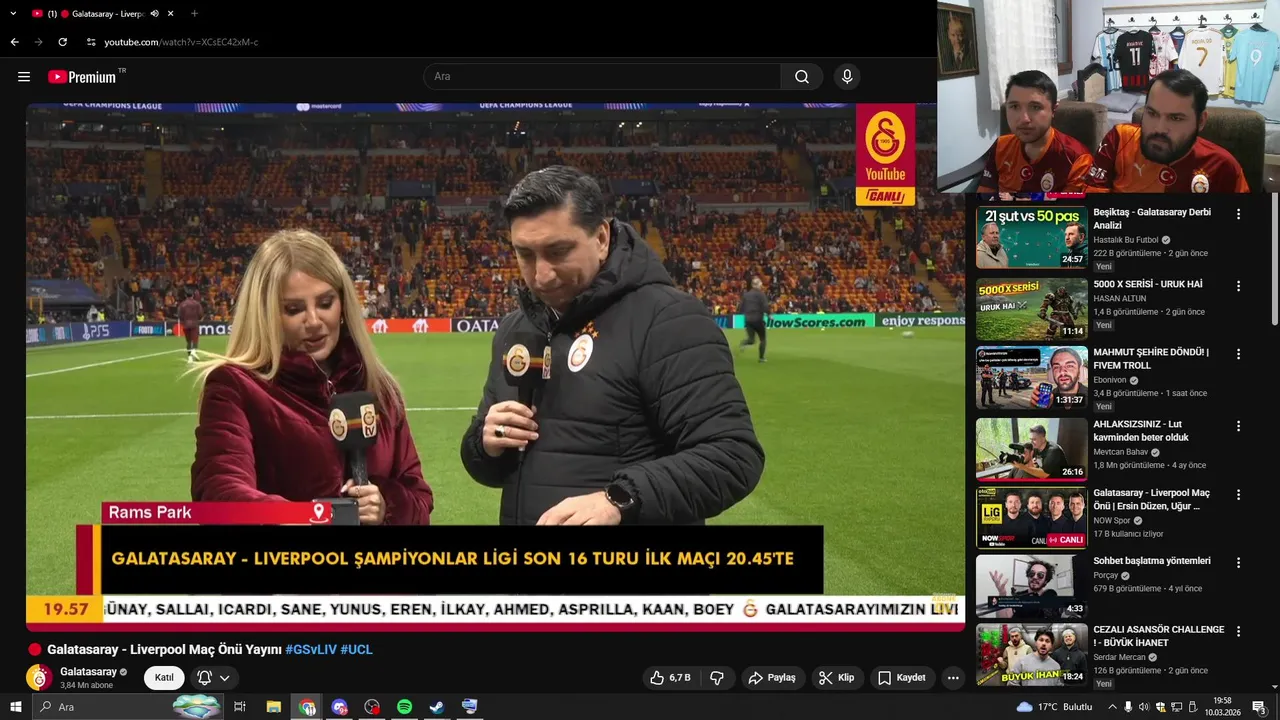1280x720 pixels.
Task: Open Steam from the taskbar
Action: [437, 707]
